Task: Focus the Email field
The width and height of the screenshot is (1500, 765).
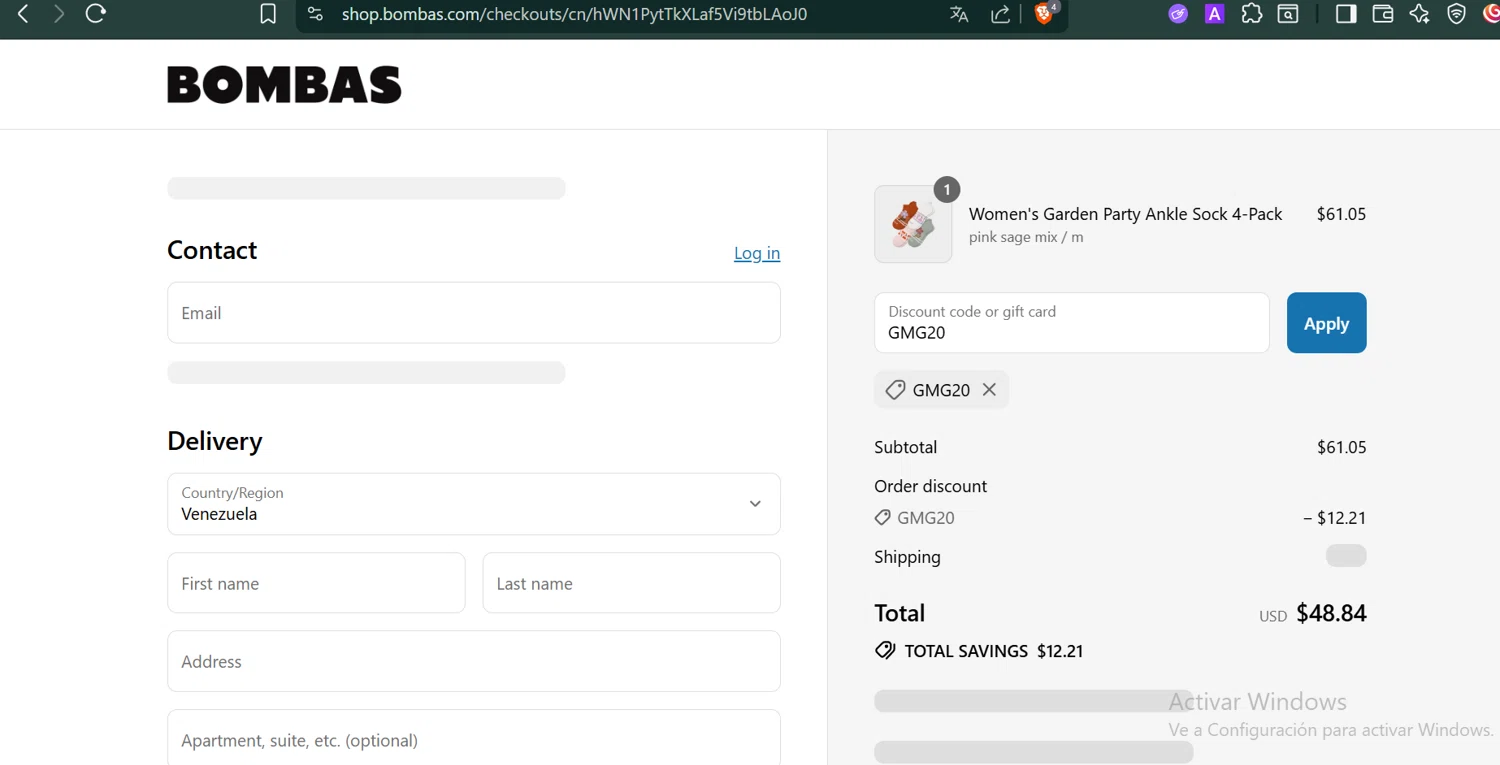Action: tap(474, 313)
